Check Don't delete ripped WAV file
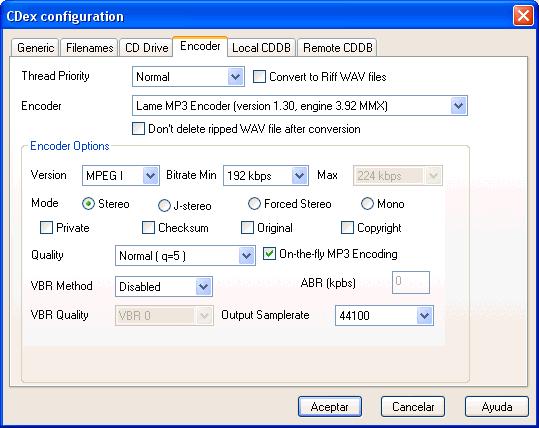 click(x=138, y=129)
